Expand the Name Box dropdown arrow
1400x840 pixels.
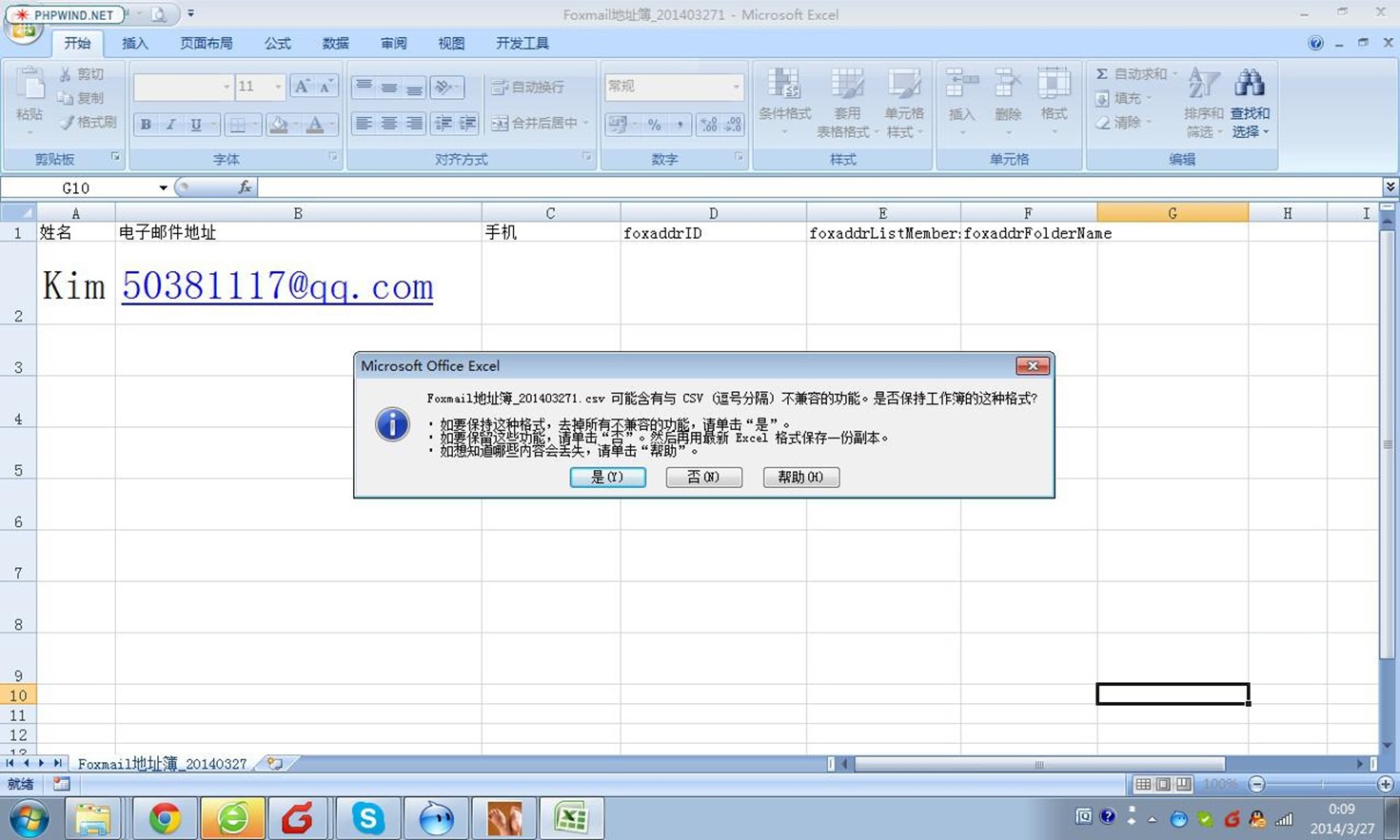[x=163, y=187]
